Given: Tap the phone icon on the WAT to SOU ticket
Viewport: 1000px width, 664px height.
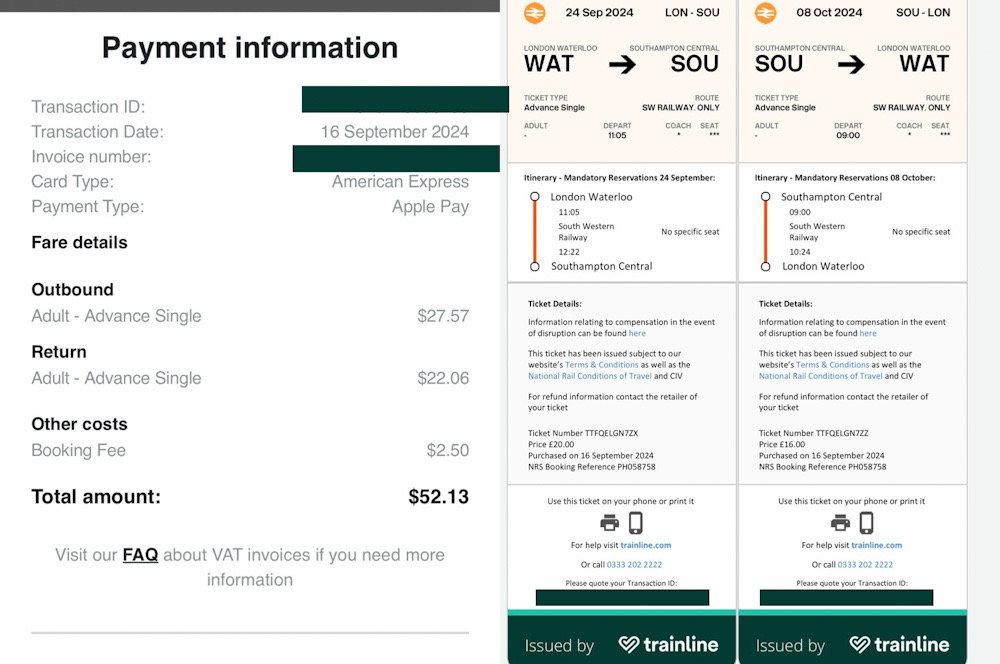Looking at the screenshot, I should (x=635, y=523).
